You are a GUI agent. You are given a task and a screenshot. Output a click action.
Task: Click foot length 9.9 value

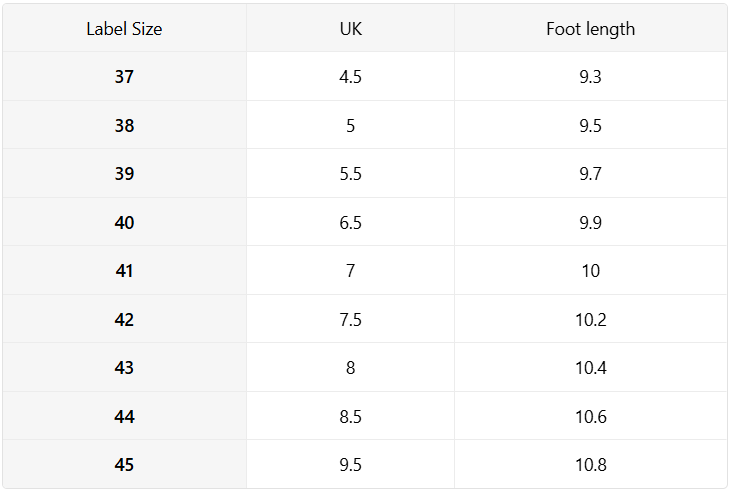(590, 222)
